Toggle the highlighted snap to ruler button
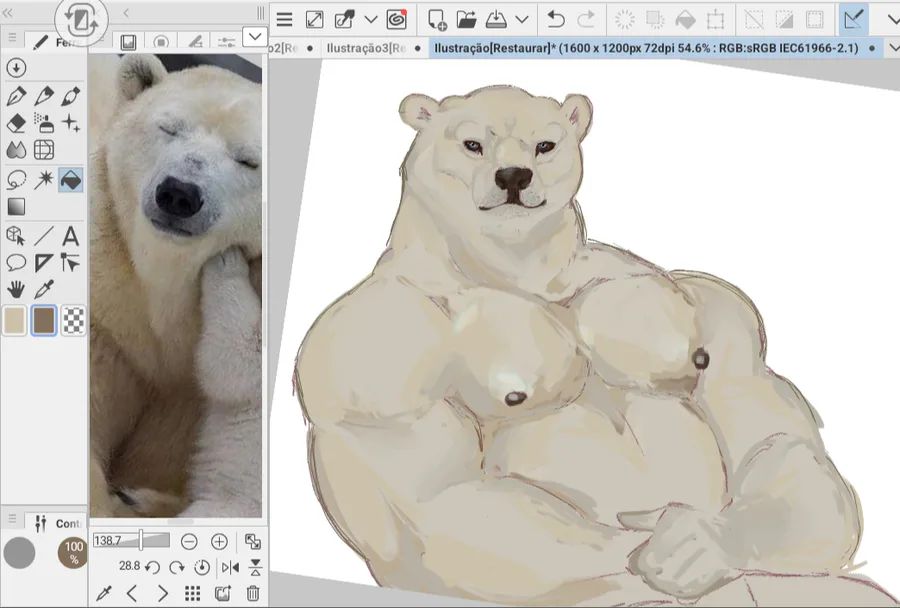The height and width of the screenshot is (608, 900). click(x=854, y=20)
